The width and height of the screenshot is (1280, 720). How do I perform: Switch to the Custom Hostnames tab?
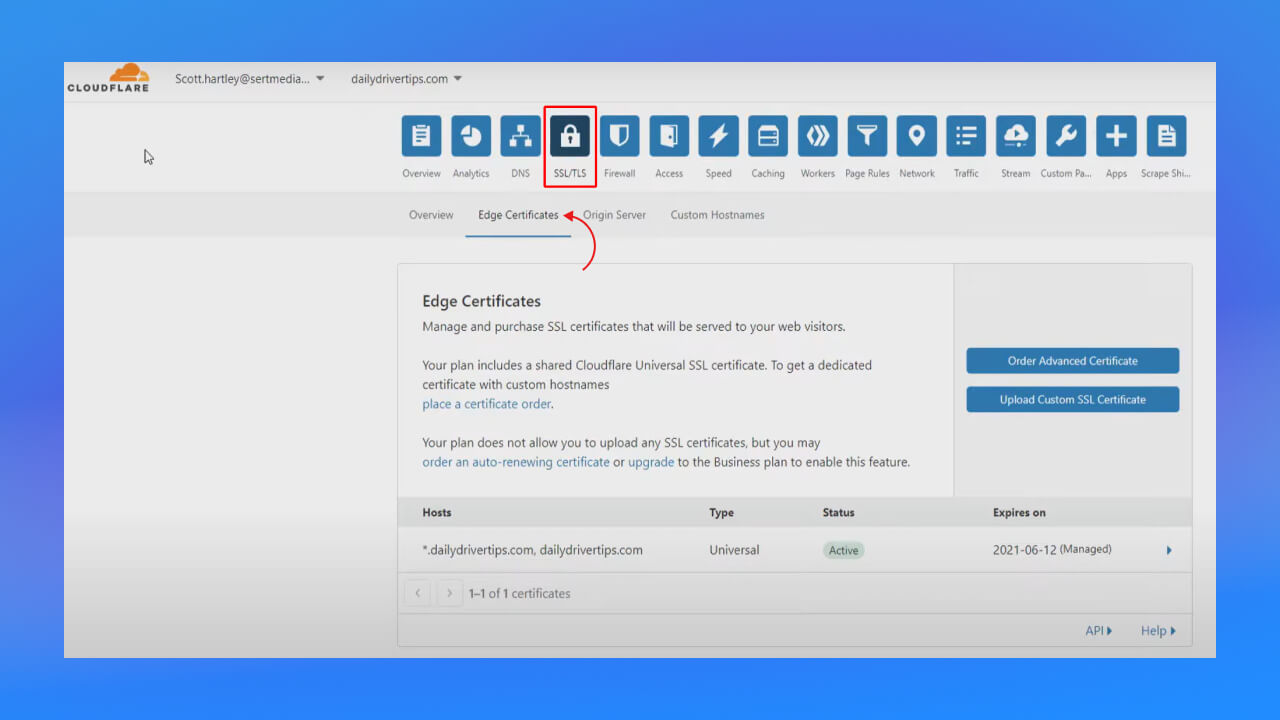tap(717, 215)
